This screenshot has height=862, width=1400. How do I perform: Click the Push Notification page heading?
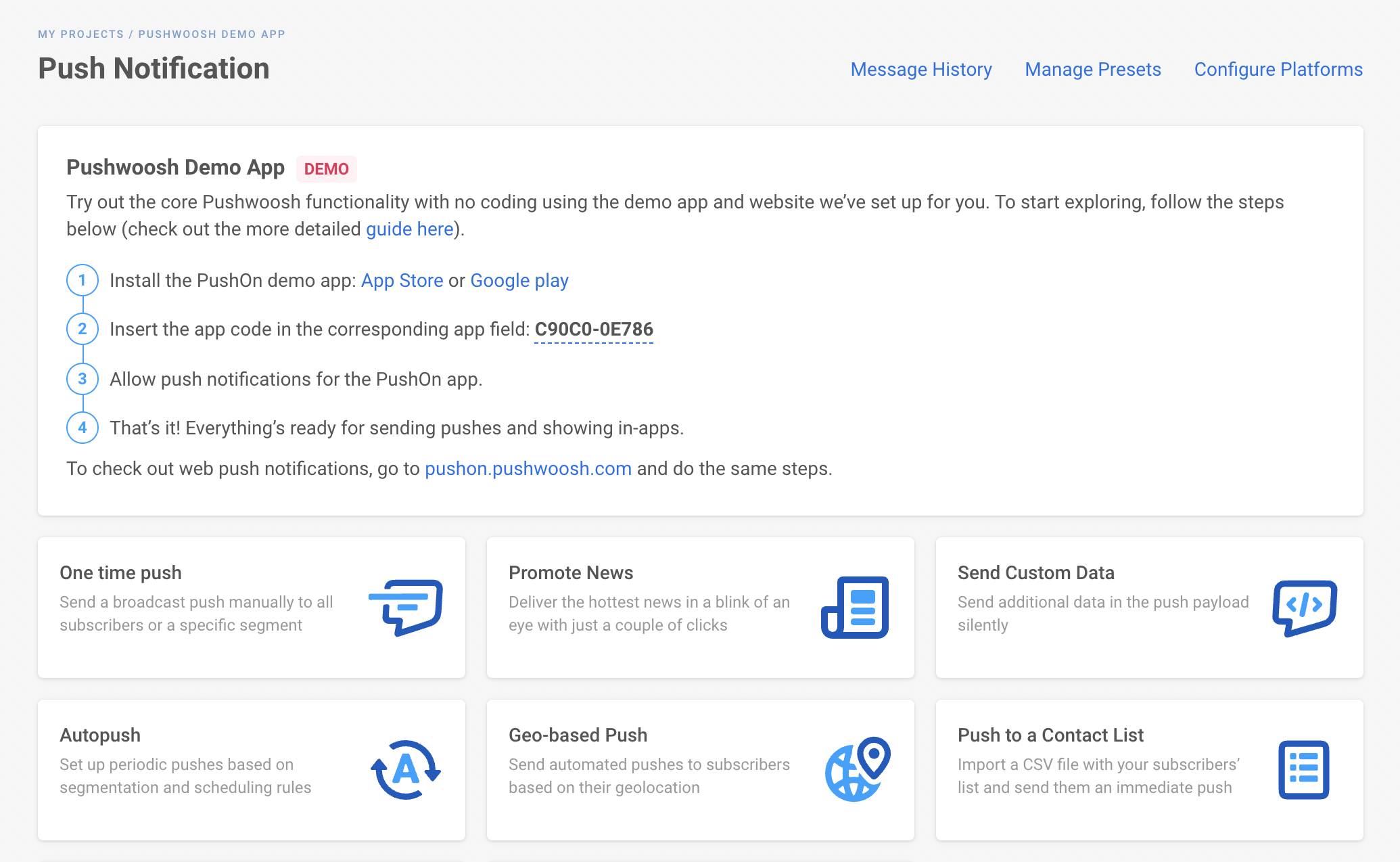[154, 68]
